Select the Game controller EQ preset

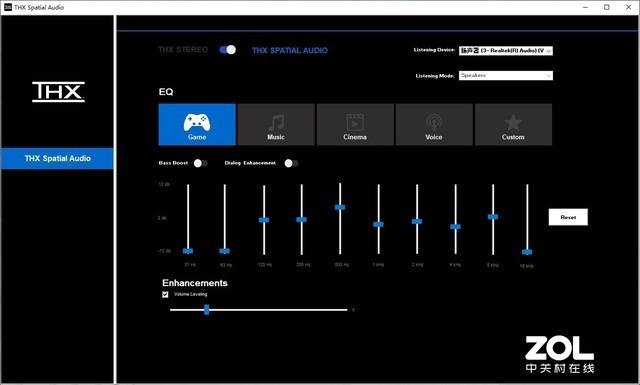tap(197, 125)
